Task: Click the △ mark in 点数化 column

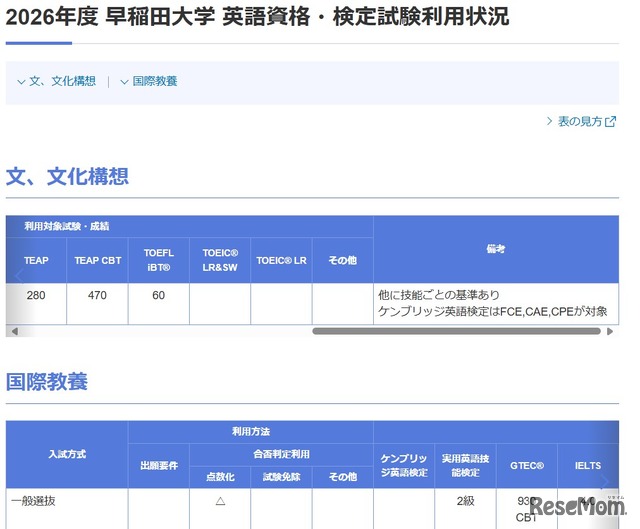Action: (x=220, y=501)
